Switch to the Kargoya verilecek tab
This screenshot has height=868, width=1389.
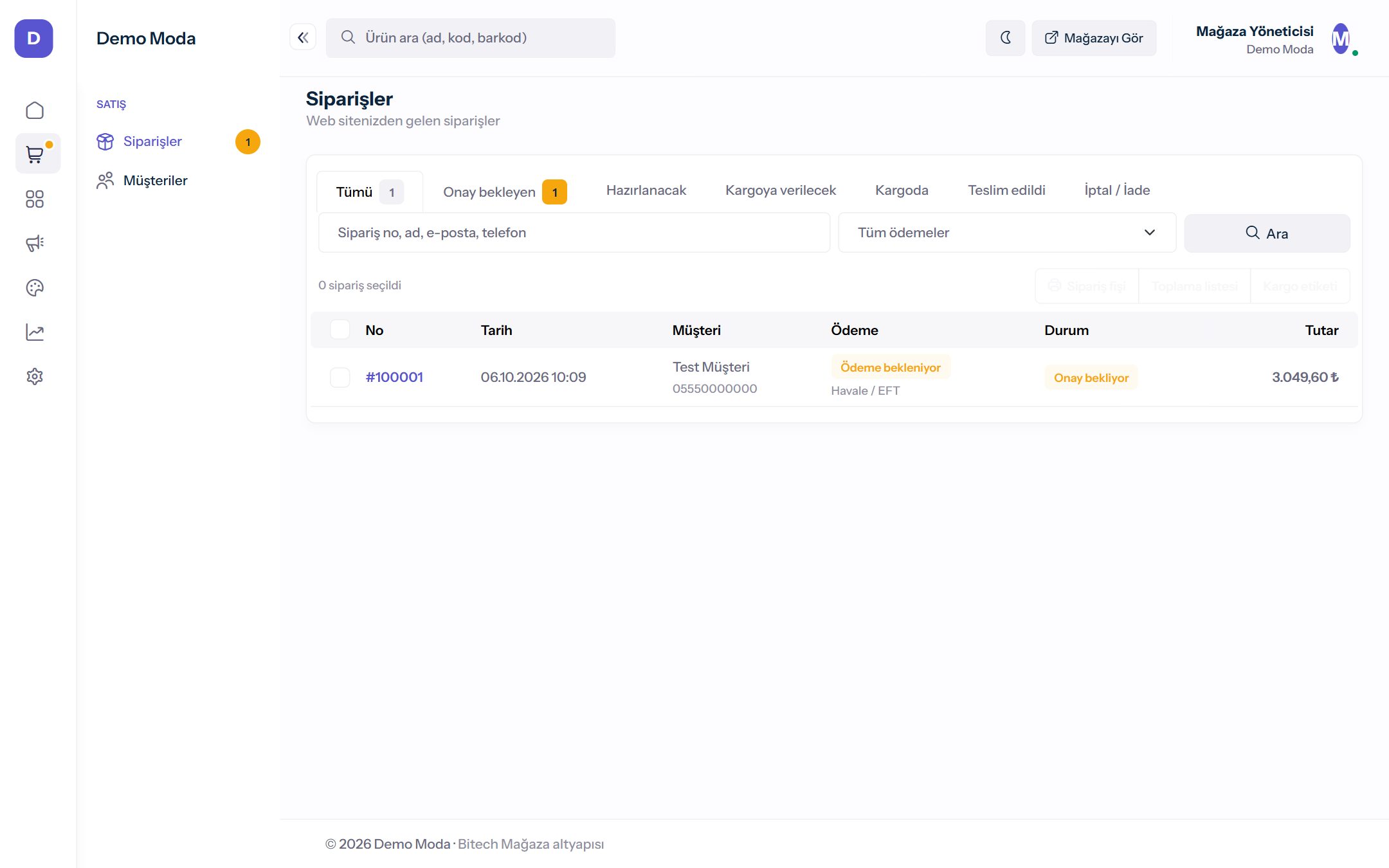[781, 190]
